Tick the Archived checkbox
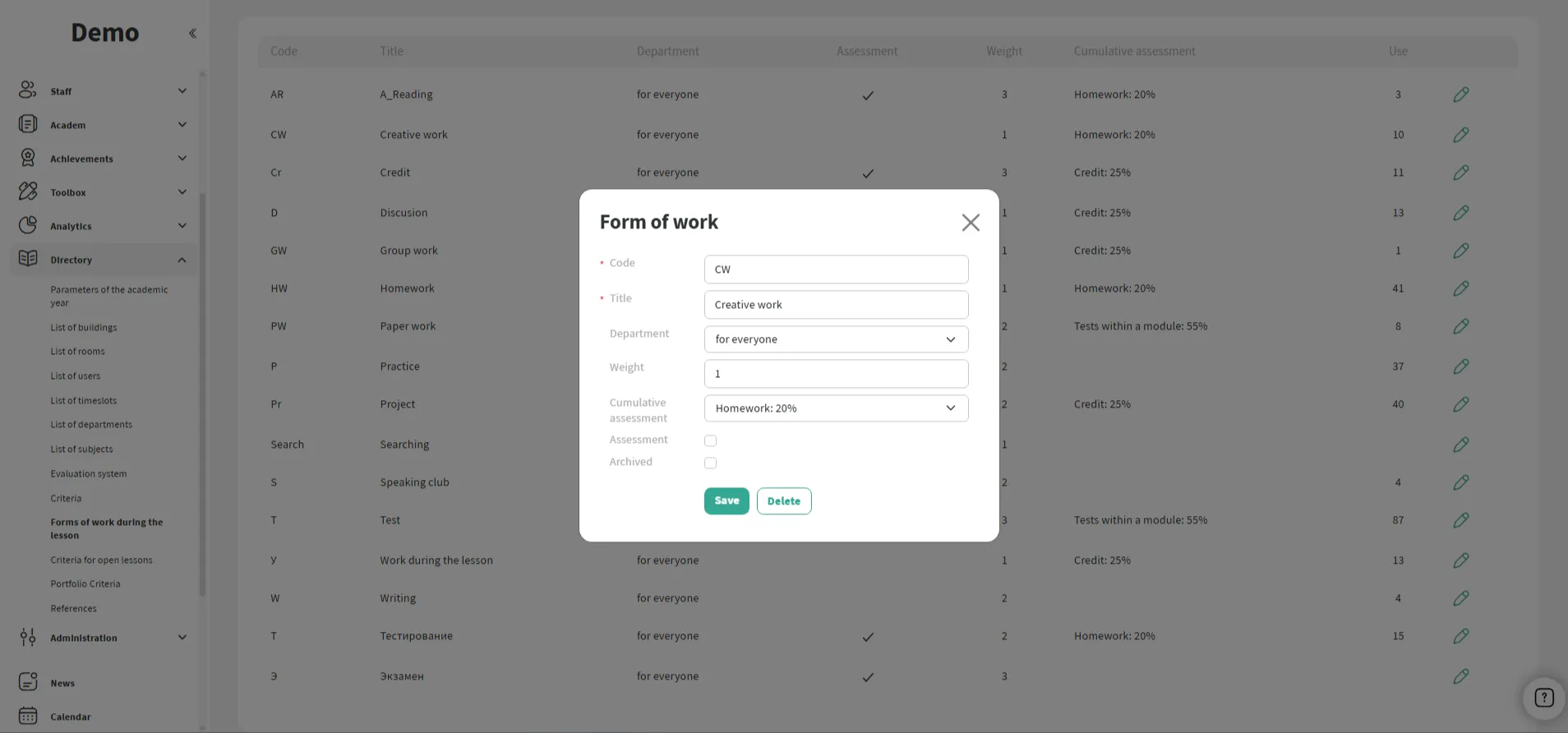The width and height of the screenshot is (1568, 733). 710,463
